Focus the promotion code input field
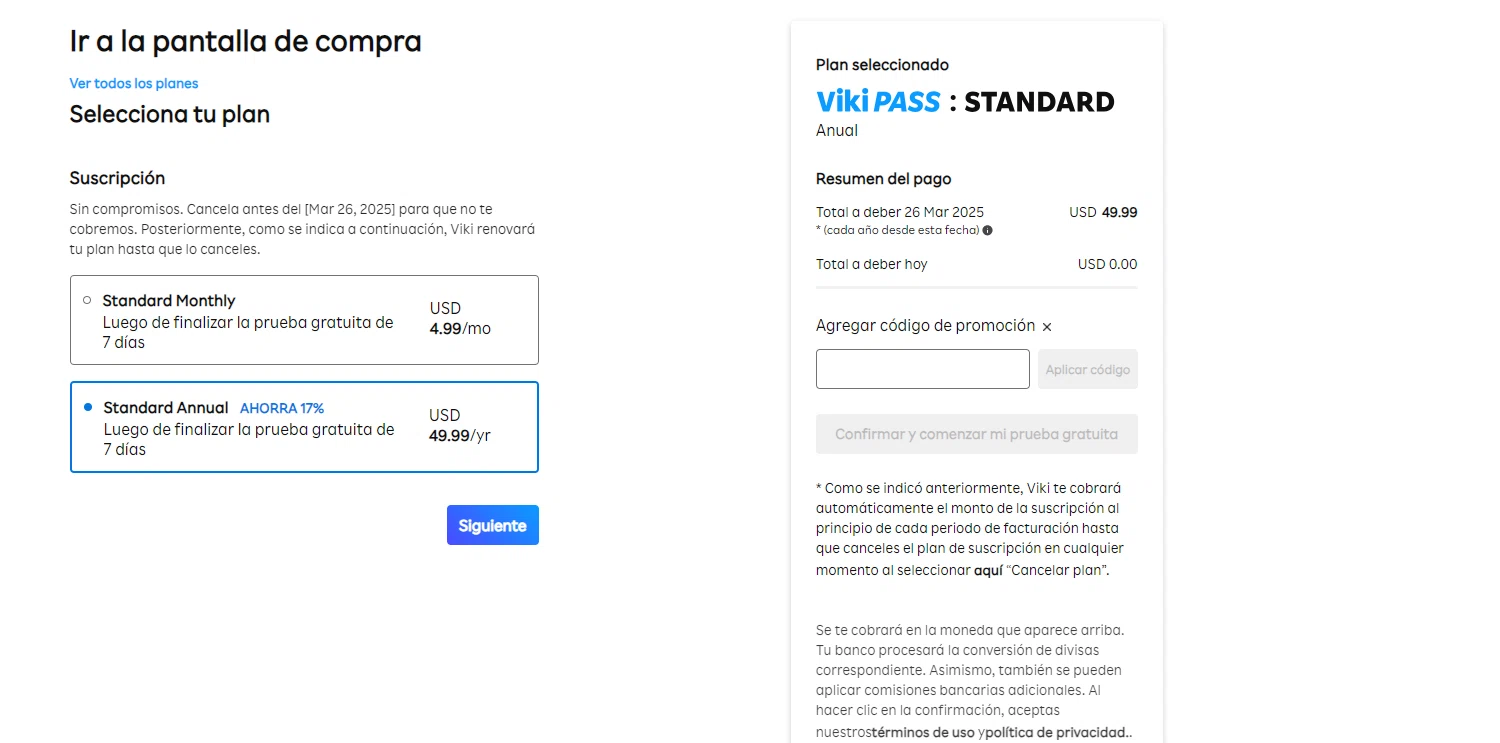 (x=922, y=369)
